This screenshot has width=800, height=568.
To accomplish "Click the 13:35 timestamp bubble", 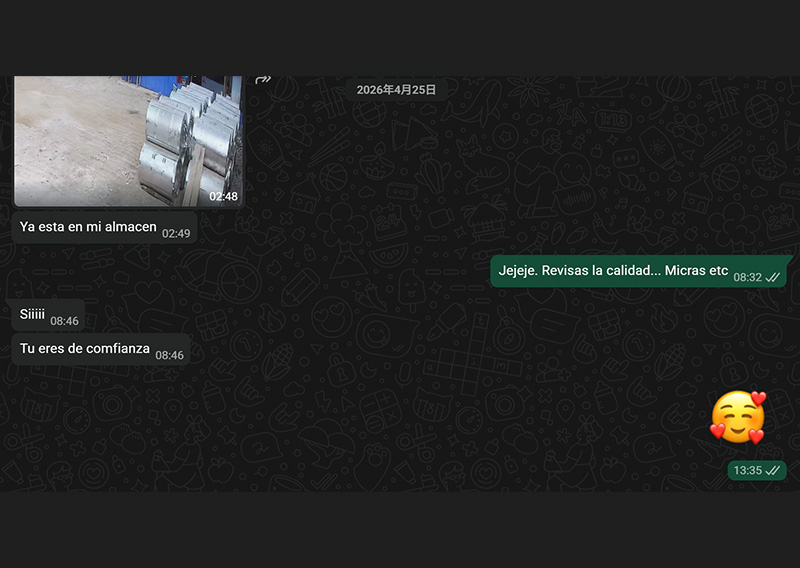I will click(x=757, y=470).
